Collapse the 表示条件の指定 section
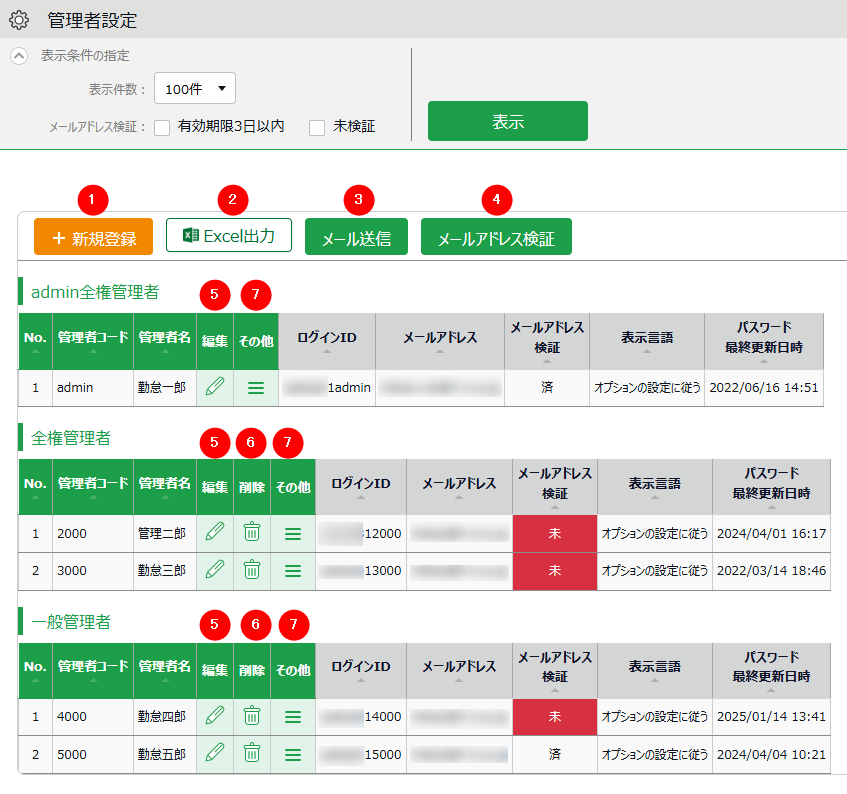 tap(19, 56)
